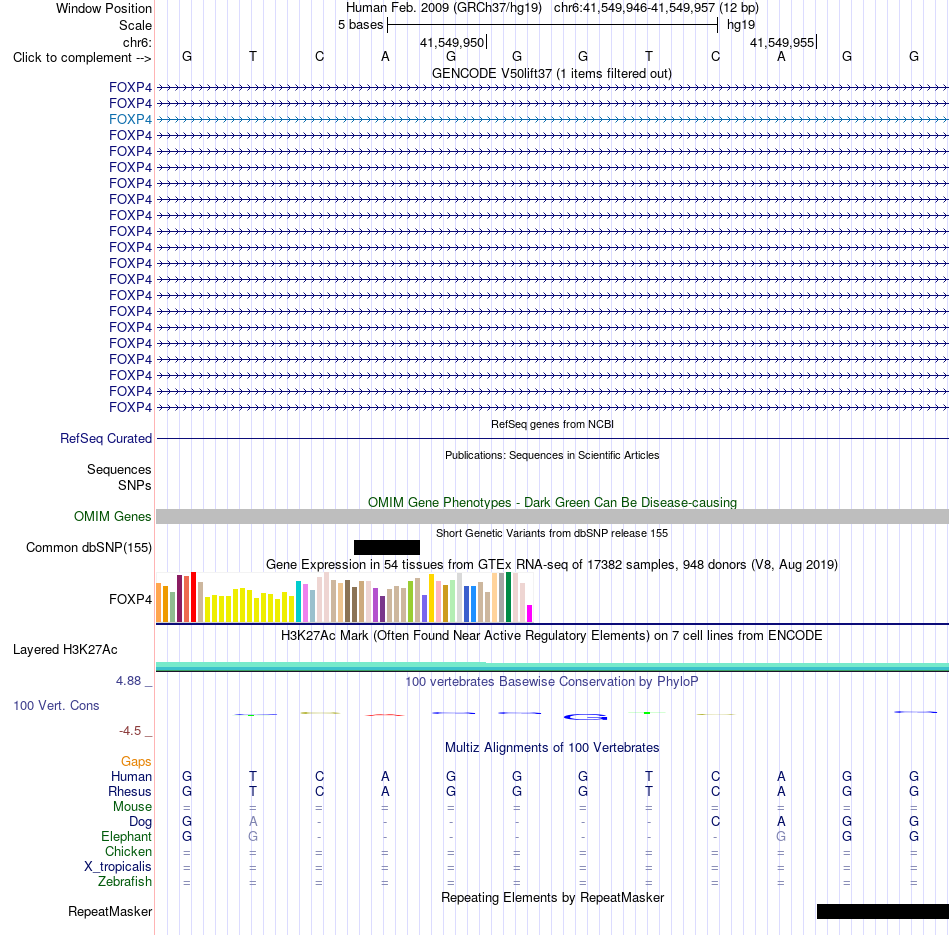Select the Human alignment row label
The width and height of the screenshot is (950, 935).
coord(131,777)
